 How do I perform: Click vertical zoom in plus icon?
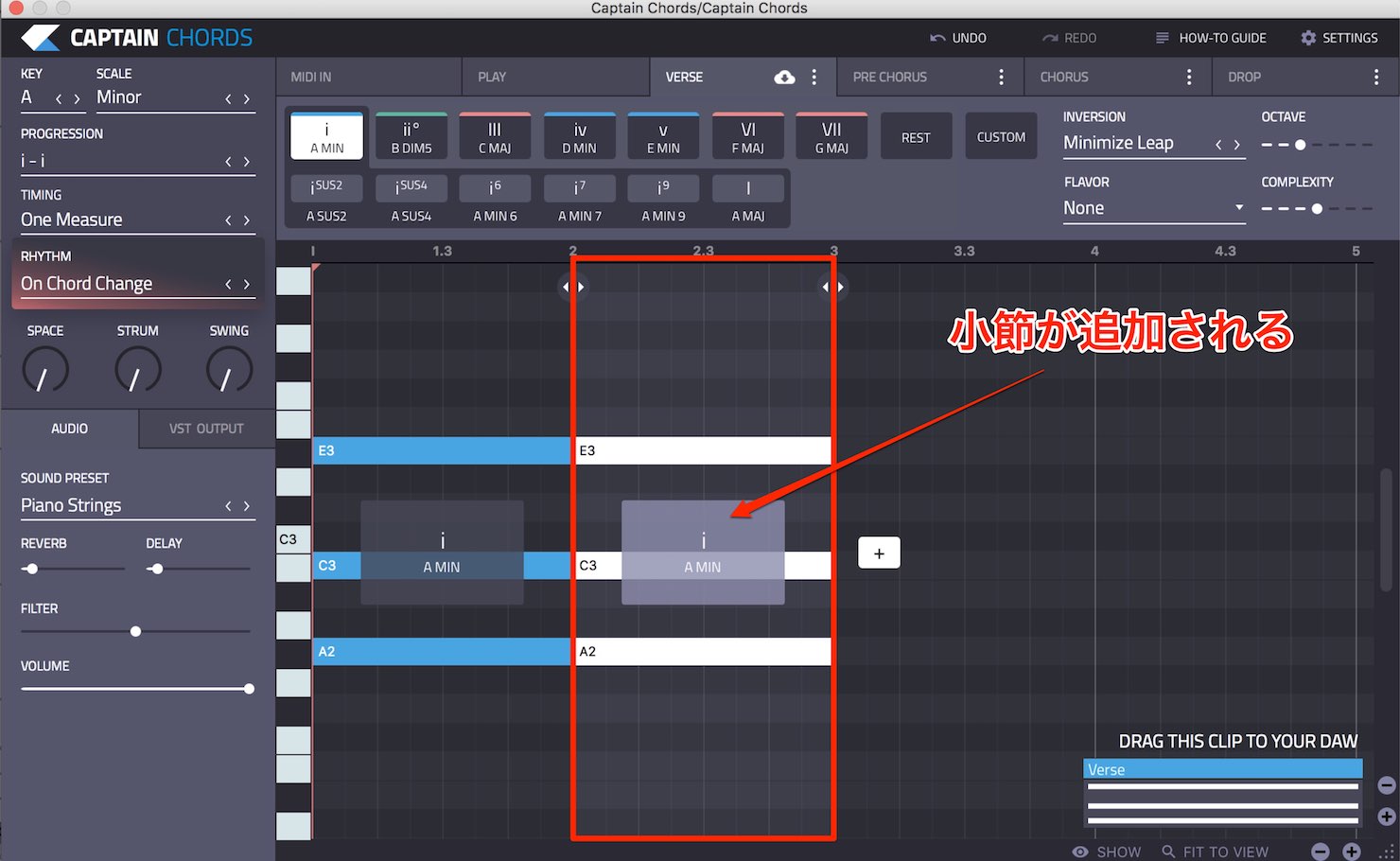click(x=1387, y=817)
